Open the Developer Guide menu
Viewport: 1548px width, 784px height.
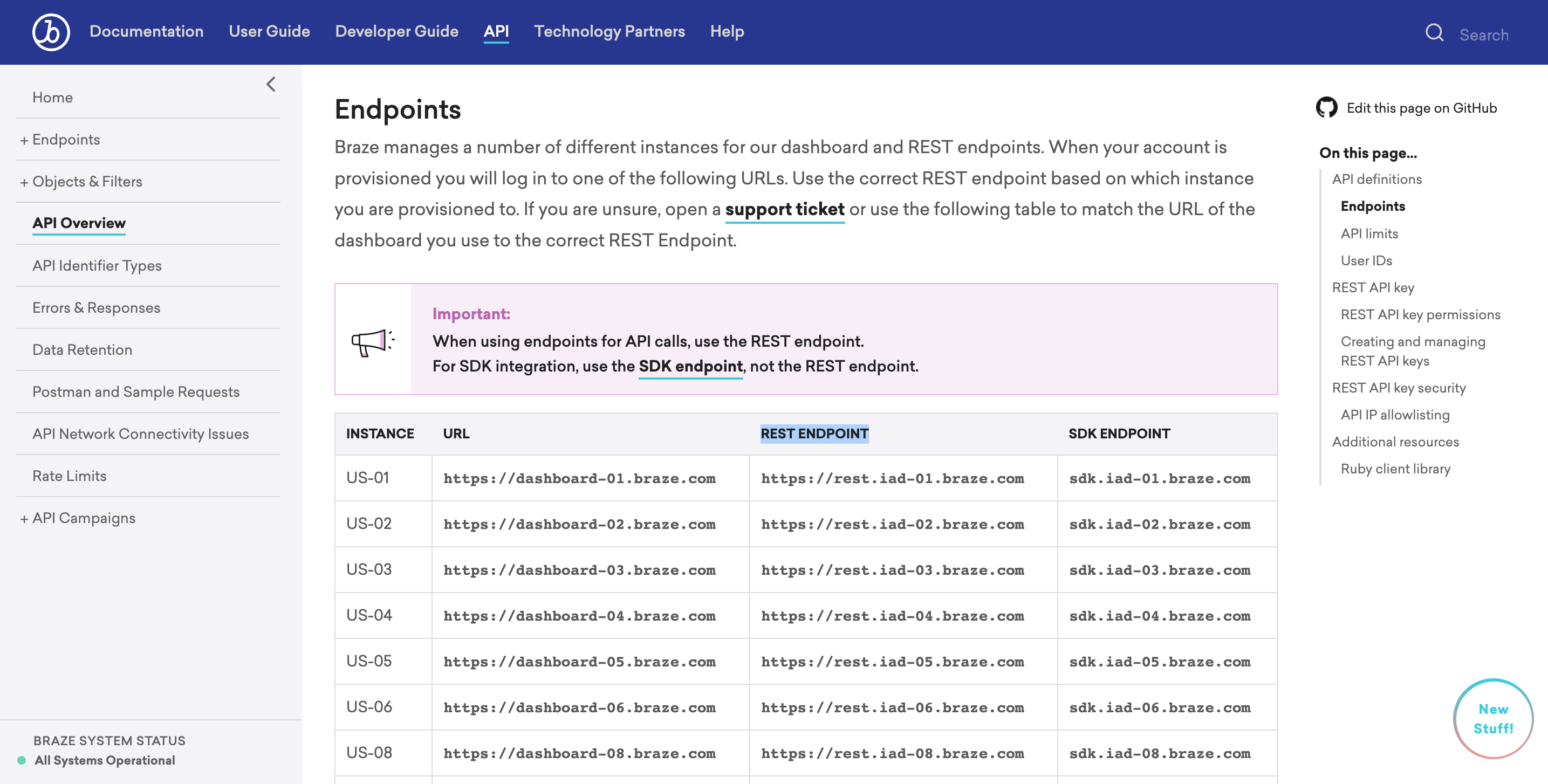coord(396,31)
